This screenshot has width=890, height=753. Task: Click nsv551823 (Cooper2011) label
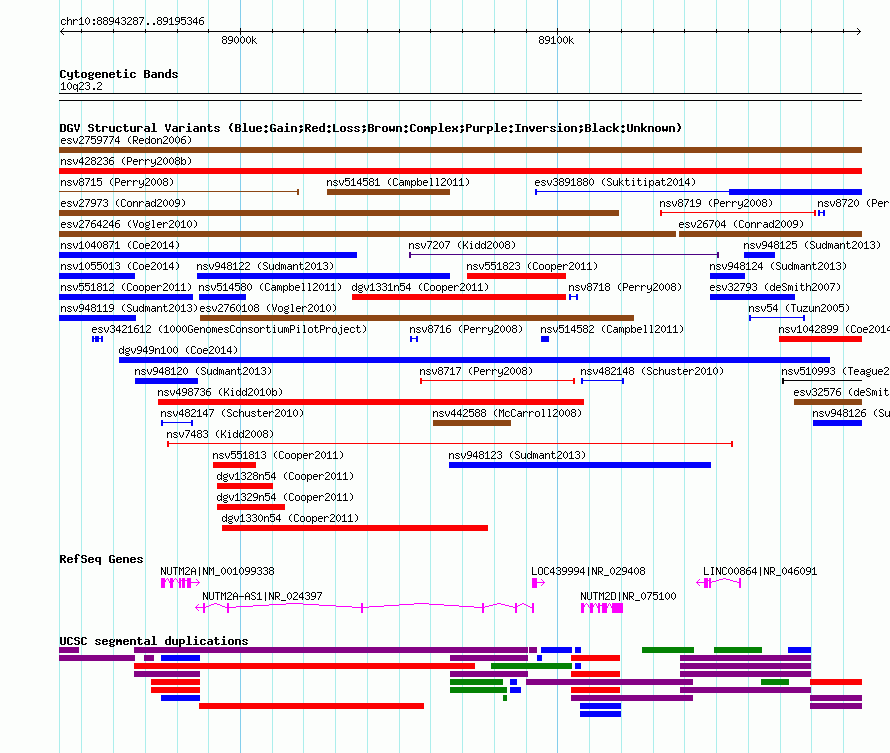click(532, 266)
